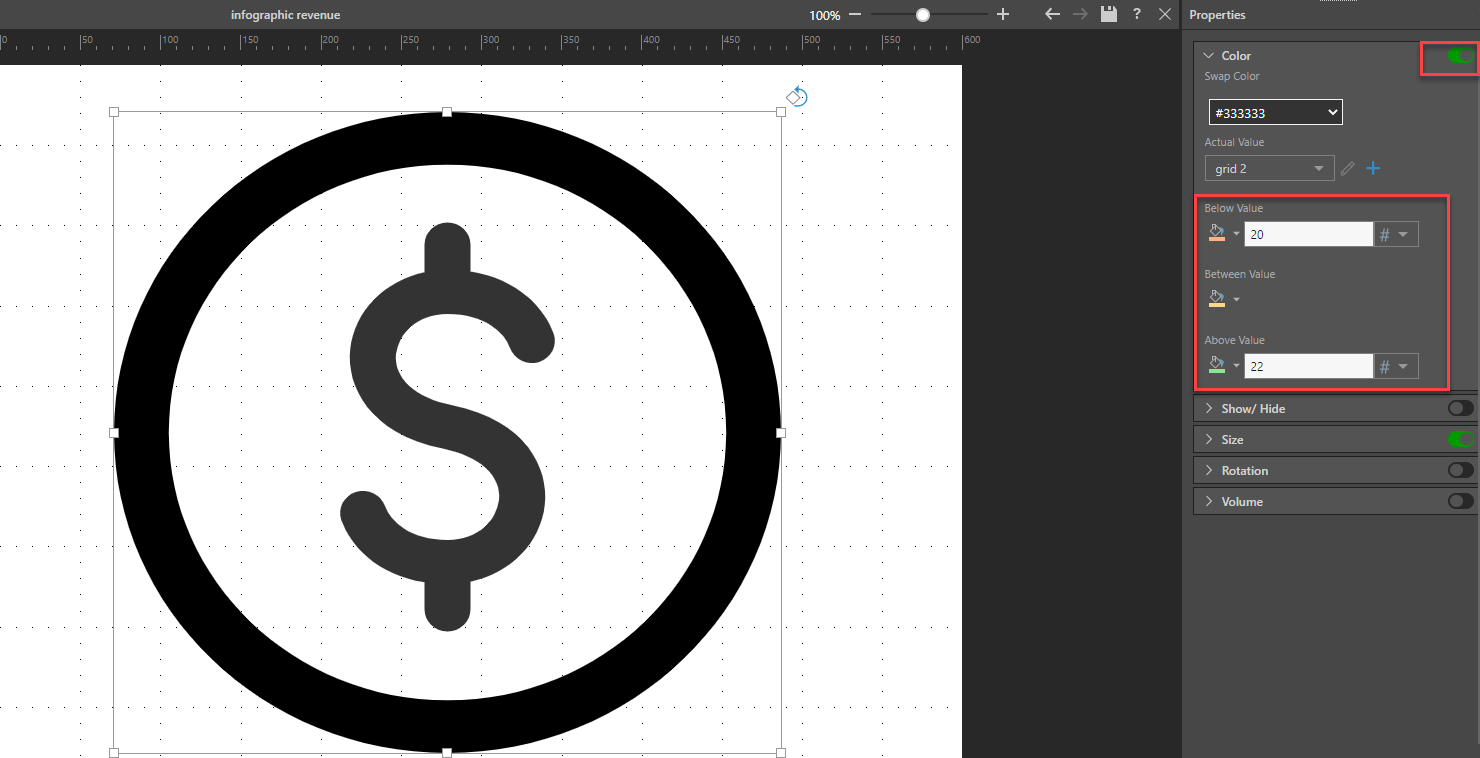The height and width of the screenshot is (758, 1480).
Task: Click the rotate handle above the shape
Action: pyautogui.click(x=797, y=96)
